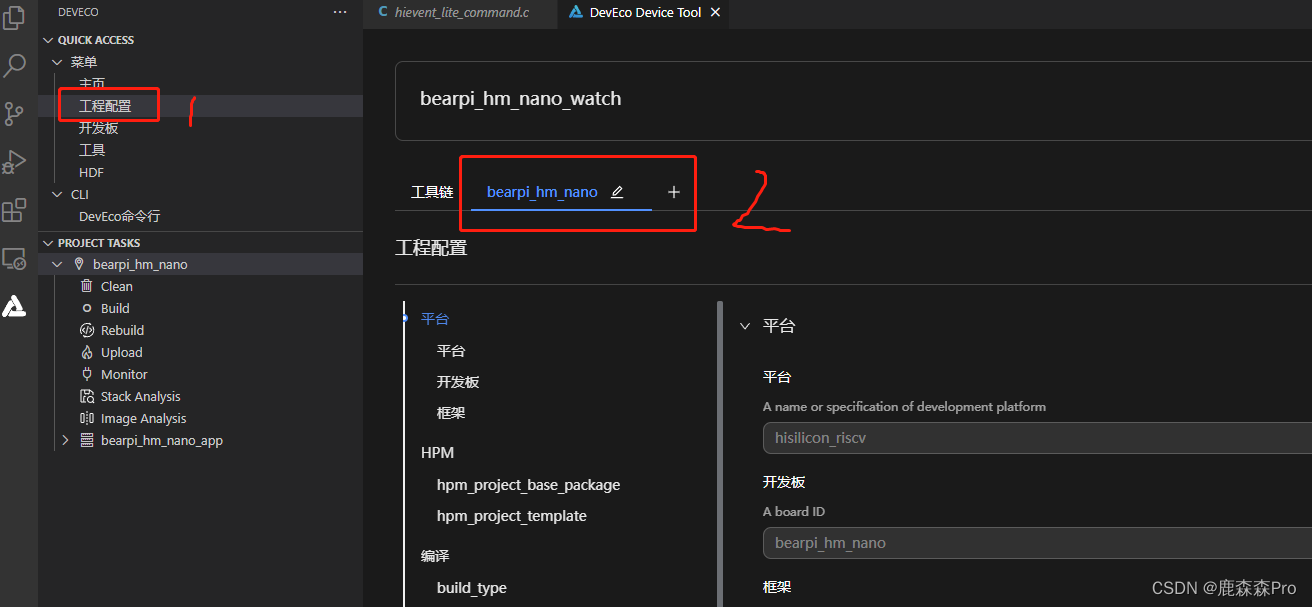Jump to hpm_project_base_package setting
The width and height of the screenshot is (1312, 607).
528,485
